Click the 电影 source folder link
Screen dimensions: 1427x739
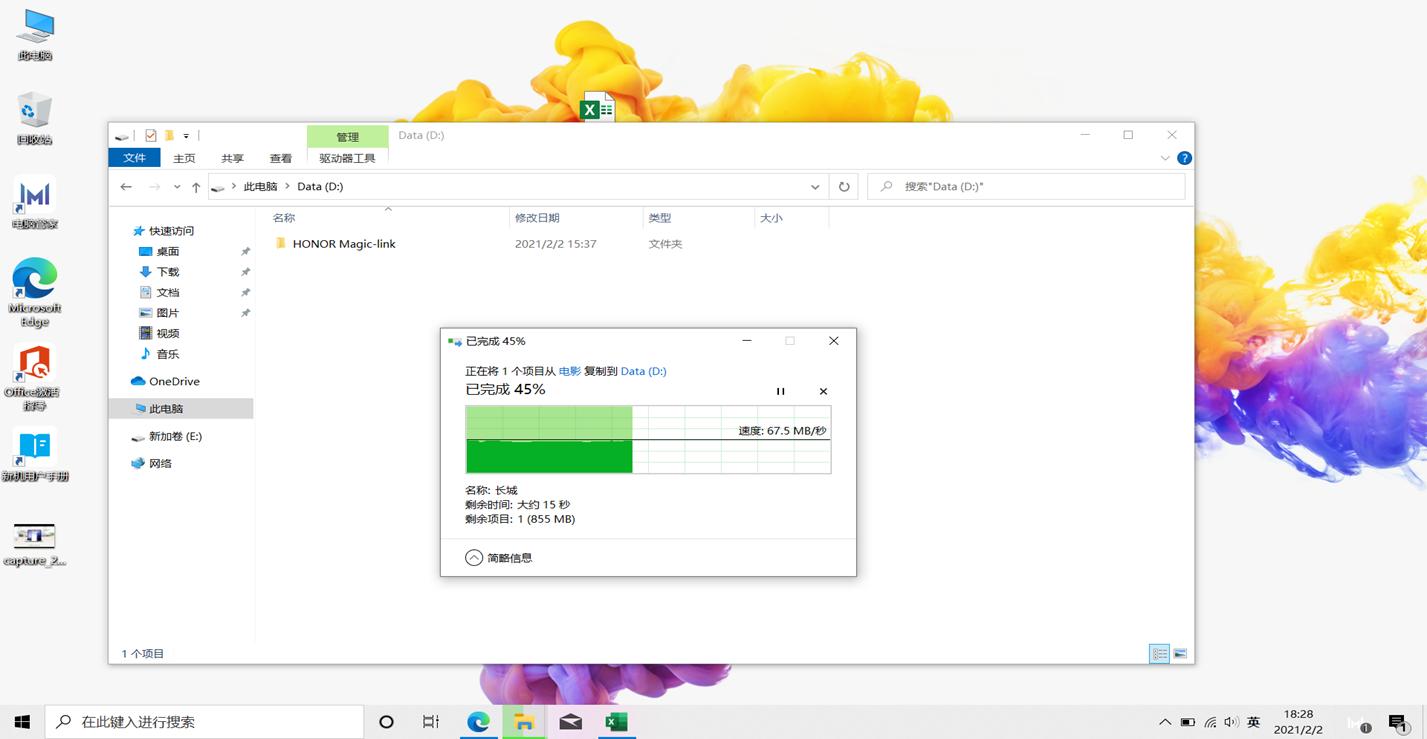point(569,371)
